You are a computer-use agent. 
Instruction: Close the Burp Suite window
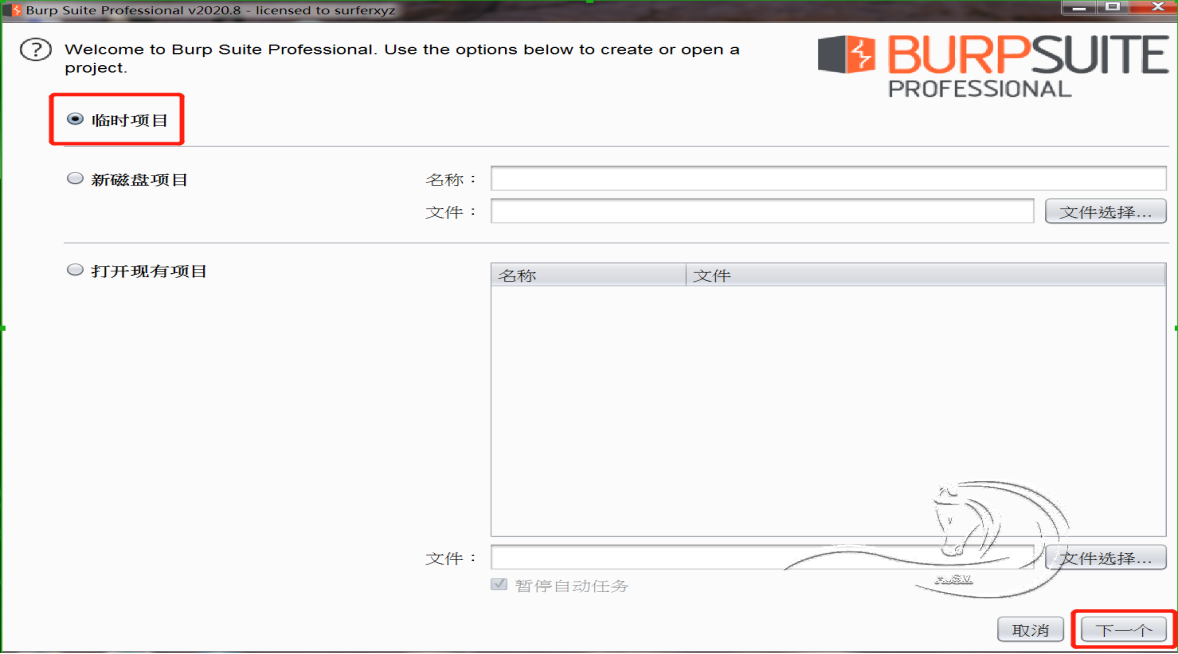(1156, 8)
